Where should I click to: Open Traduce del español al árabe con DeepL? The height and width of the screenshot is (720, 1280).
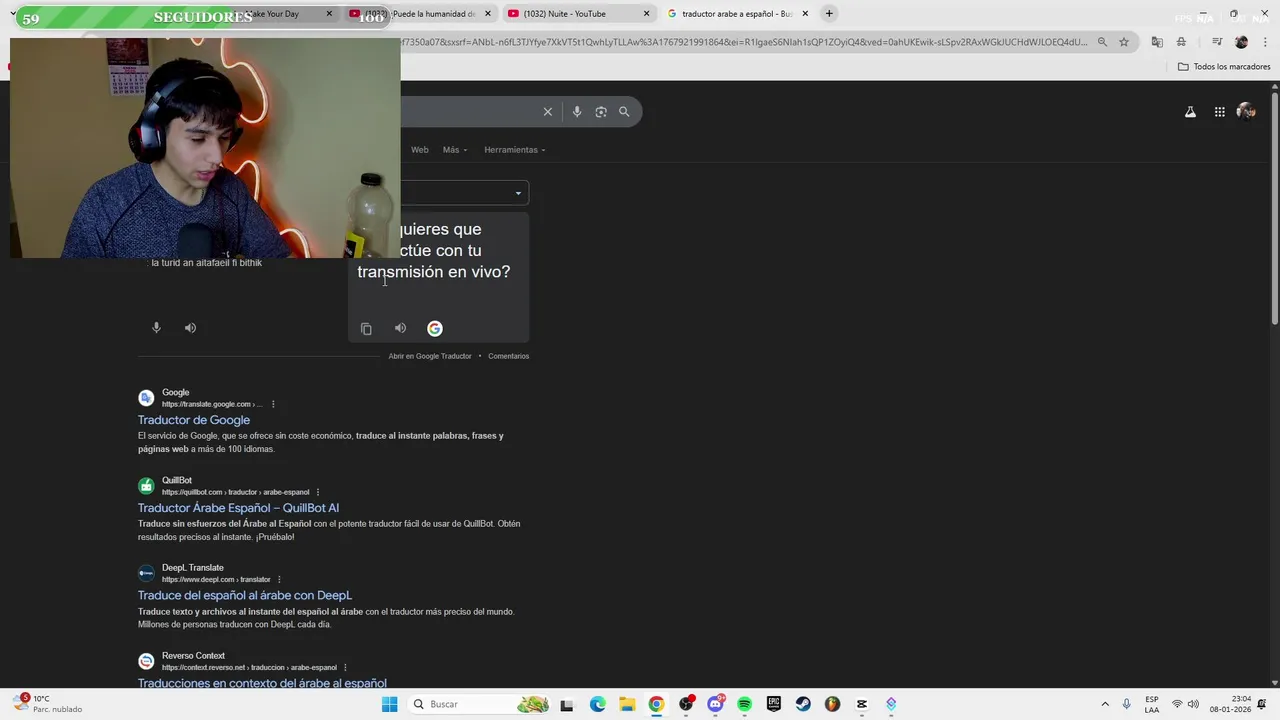pyautogui.click(x=245, y=596)
